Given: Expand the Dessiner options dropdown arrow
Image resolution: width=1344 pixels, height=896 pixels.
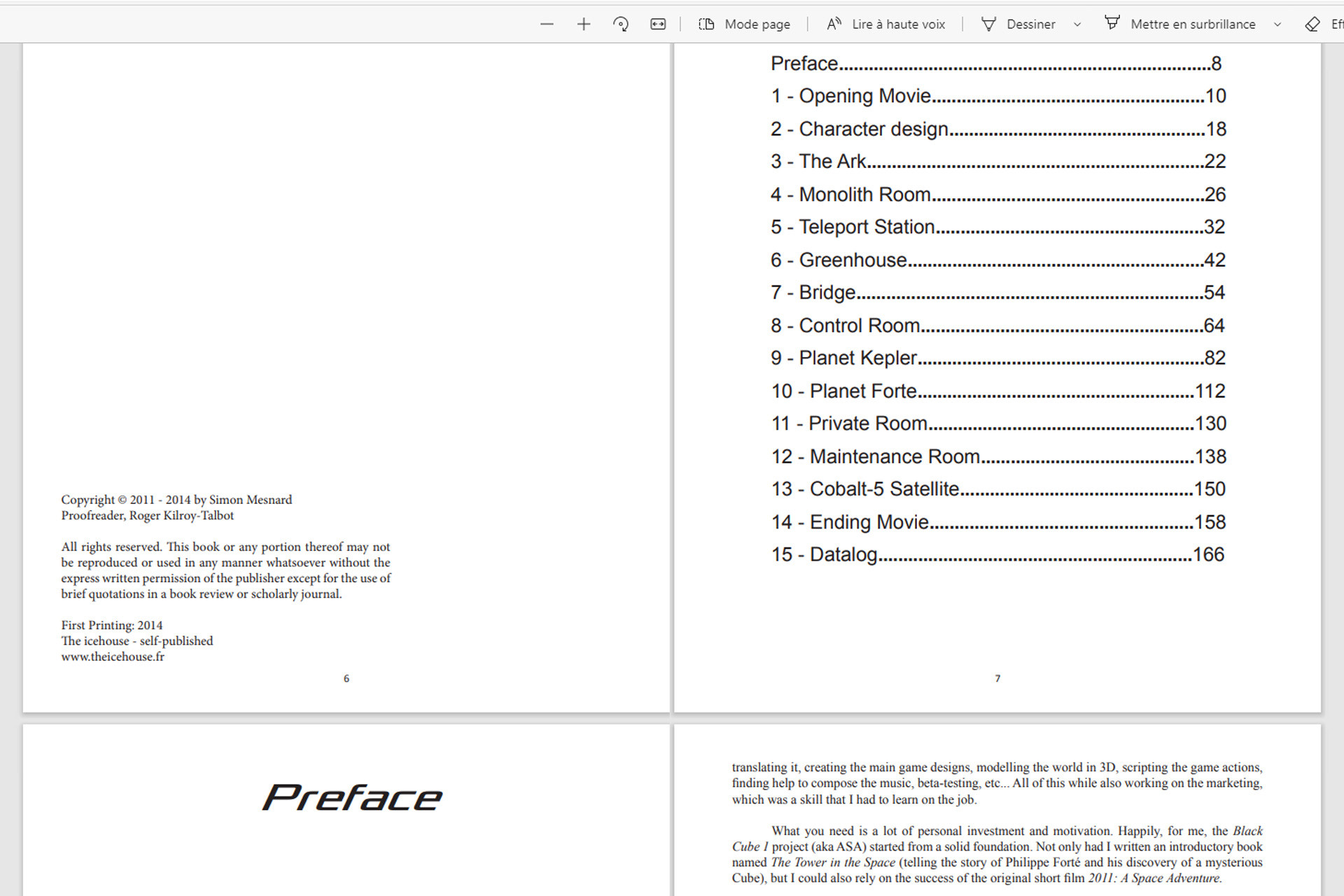Looking at the screenshot, I should tap(1077, 24).
